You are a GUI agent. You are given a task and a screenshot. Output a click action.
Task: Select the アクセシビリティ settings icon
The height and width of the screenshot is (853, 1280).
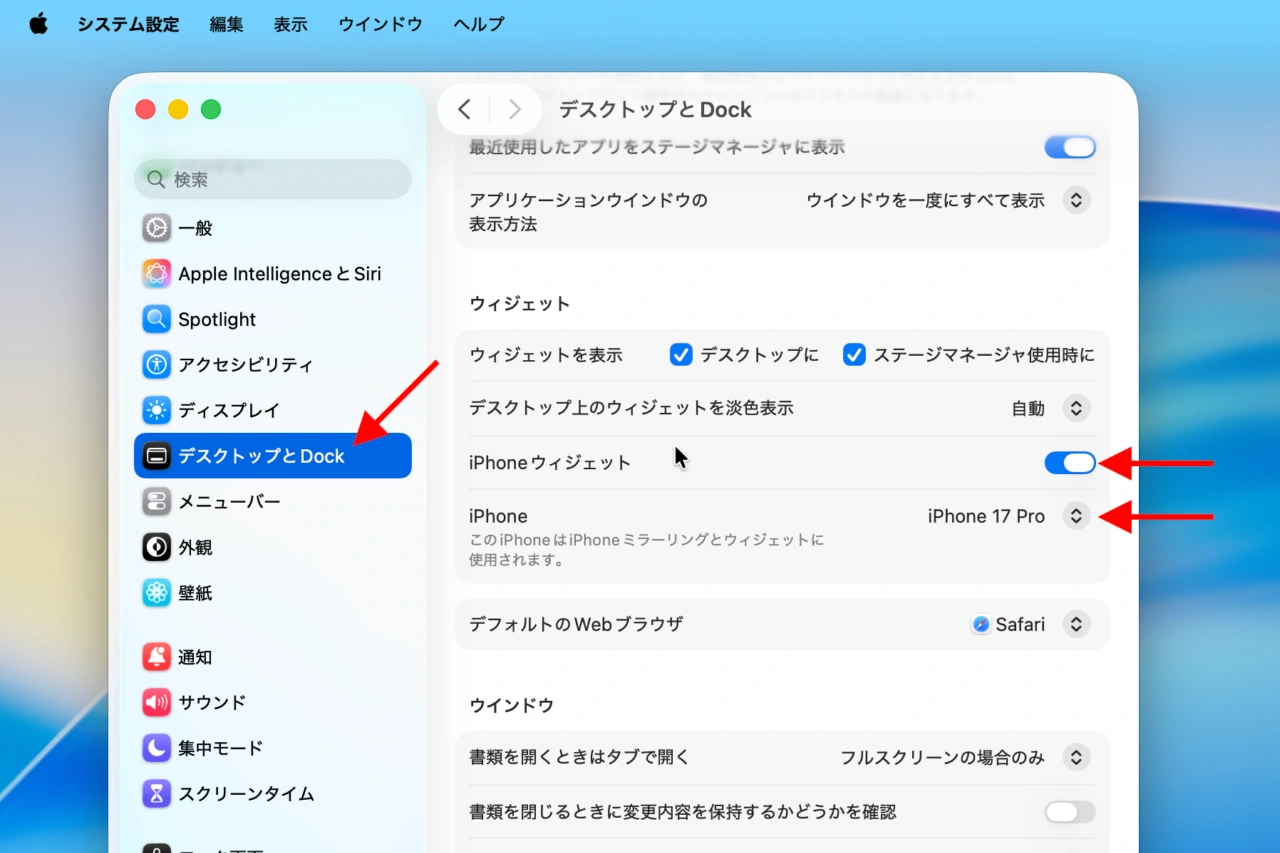(156, 364)
